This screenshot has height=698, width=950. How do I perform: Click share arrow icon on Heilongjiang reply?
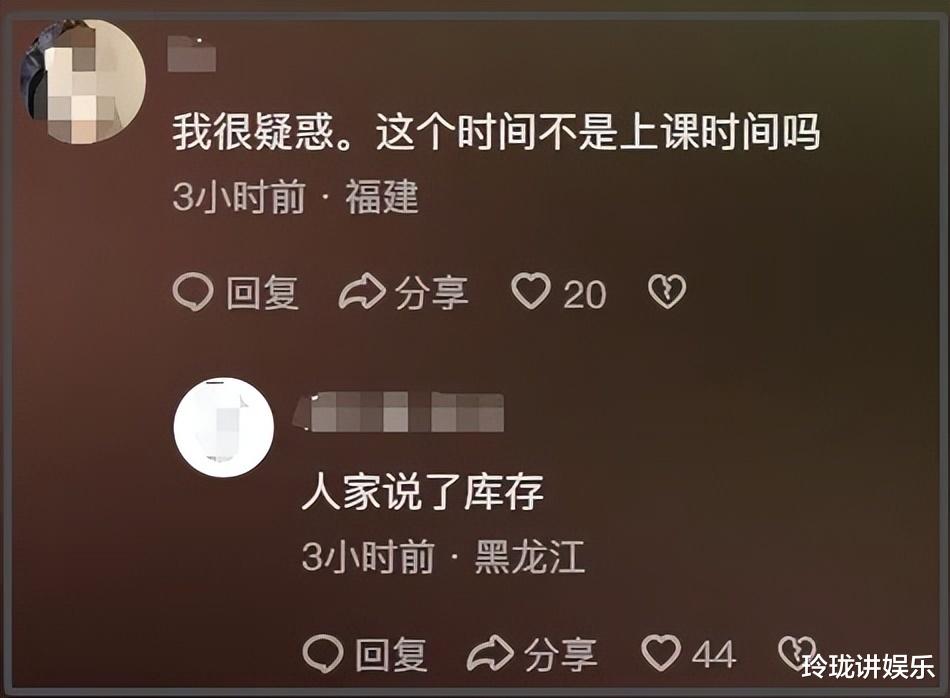point(490,653)
